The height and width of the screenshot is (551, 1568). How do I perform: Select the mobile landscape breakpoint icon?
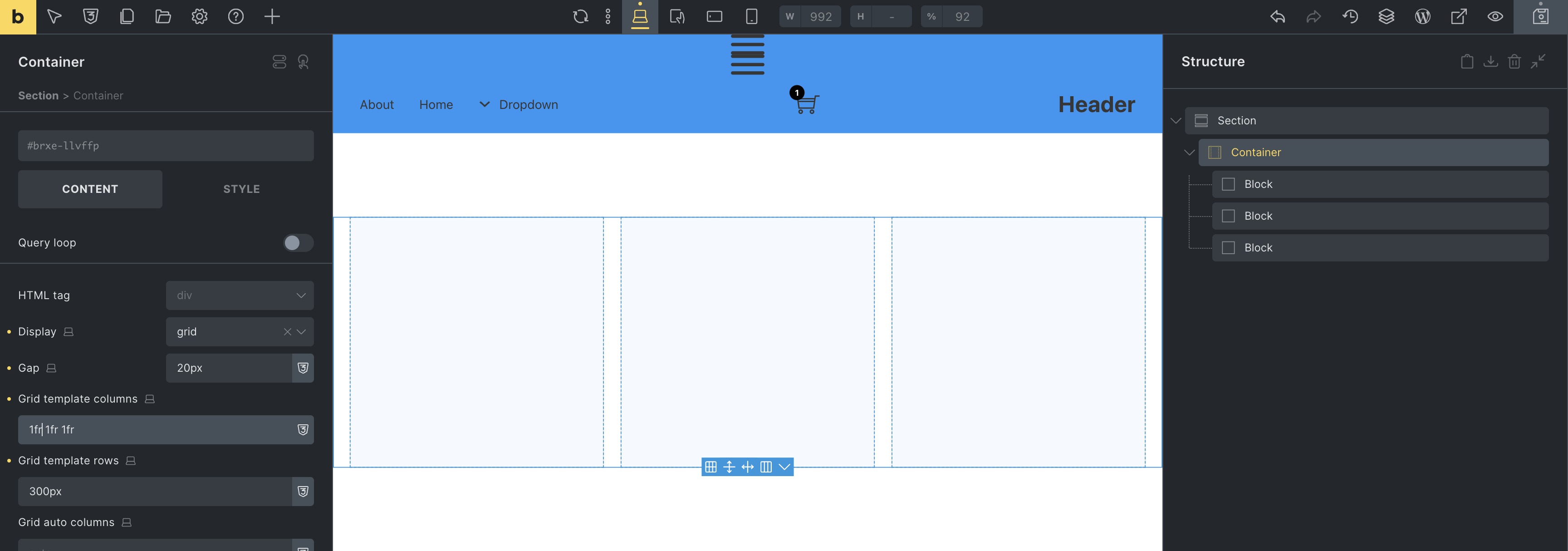(x=714, y=16)
